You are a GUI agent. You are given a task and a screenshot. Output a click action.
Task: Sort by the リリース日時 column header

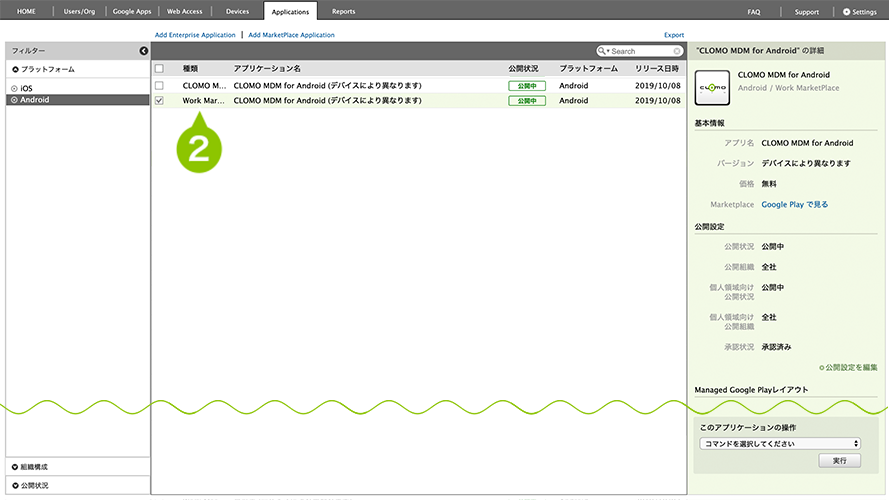[657, 69]
